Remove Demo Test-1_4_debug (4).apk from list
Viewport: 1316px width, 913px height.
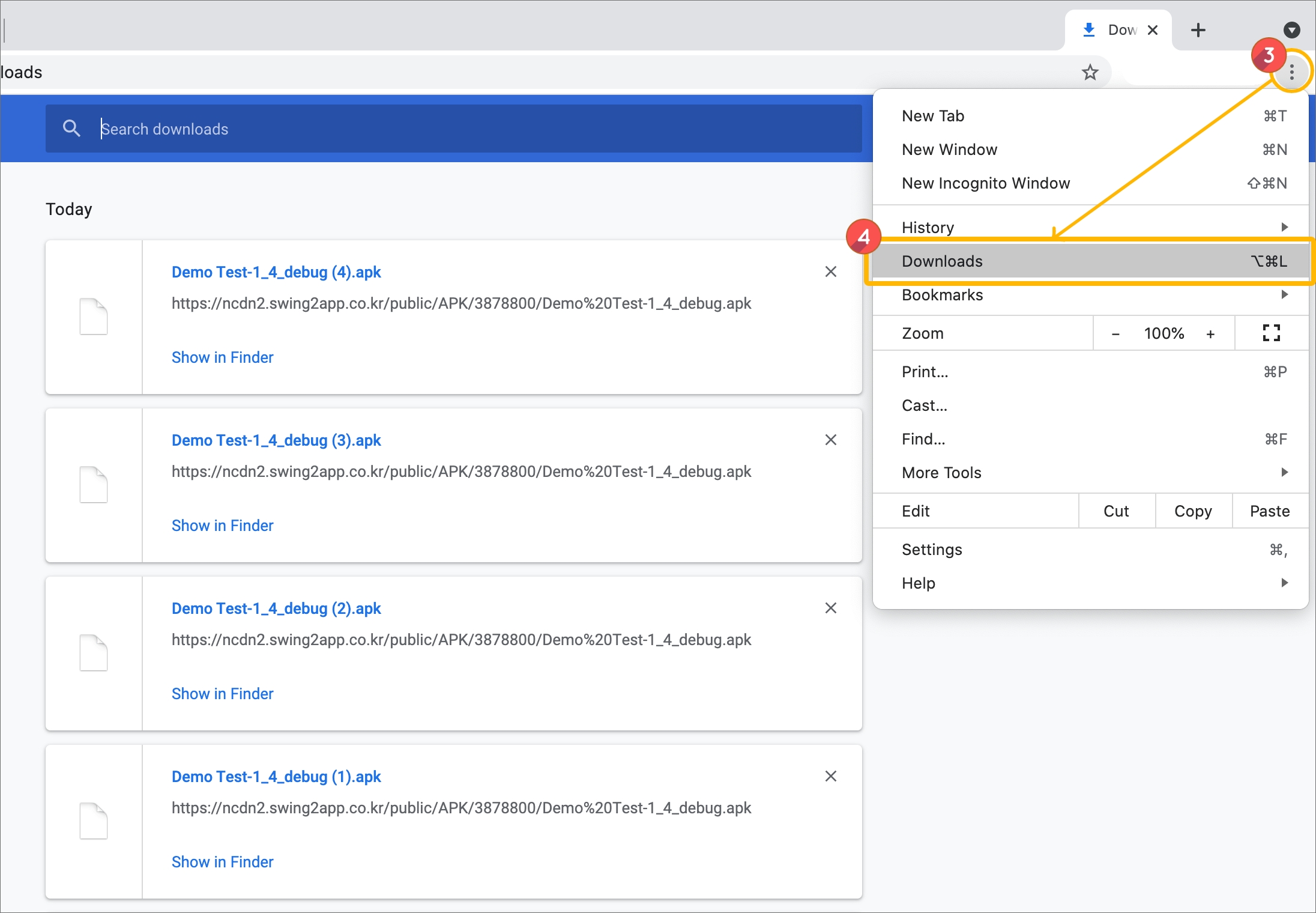(x=831, y=272)
